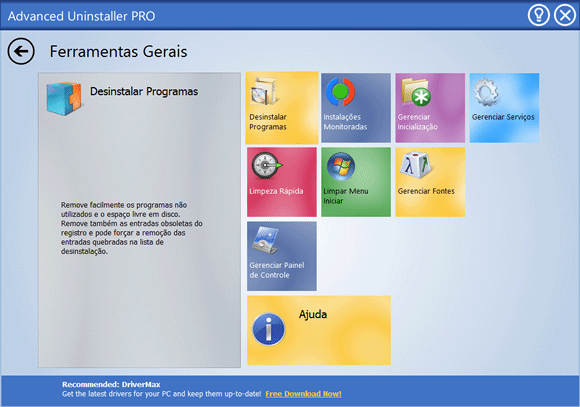The width and height of the screenshot is (580, 407).
Task: Open Gerenciar Painel de Controle tile
Action: [x=282, y=256]
